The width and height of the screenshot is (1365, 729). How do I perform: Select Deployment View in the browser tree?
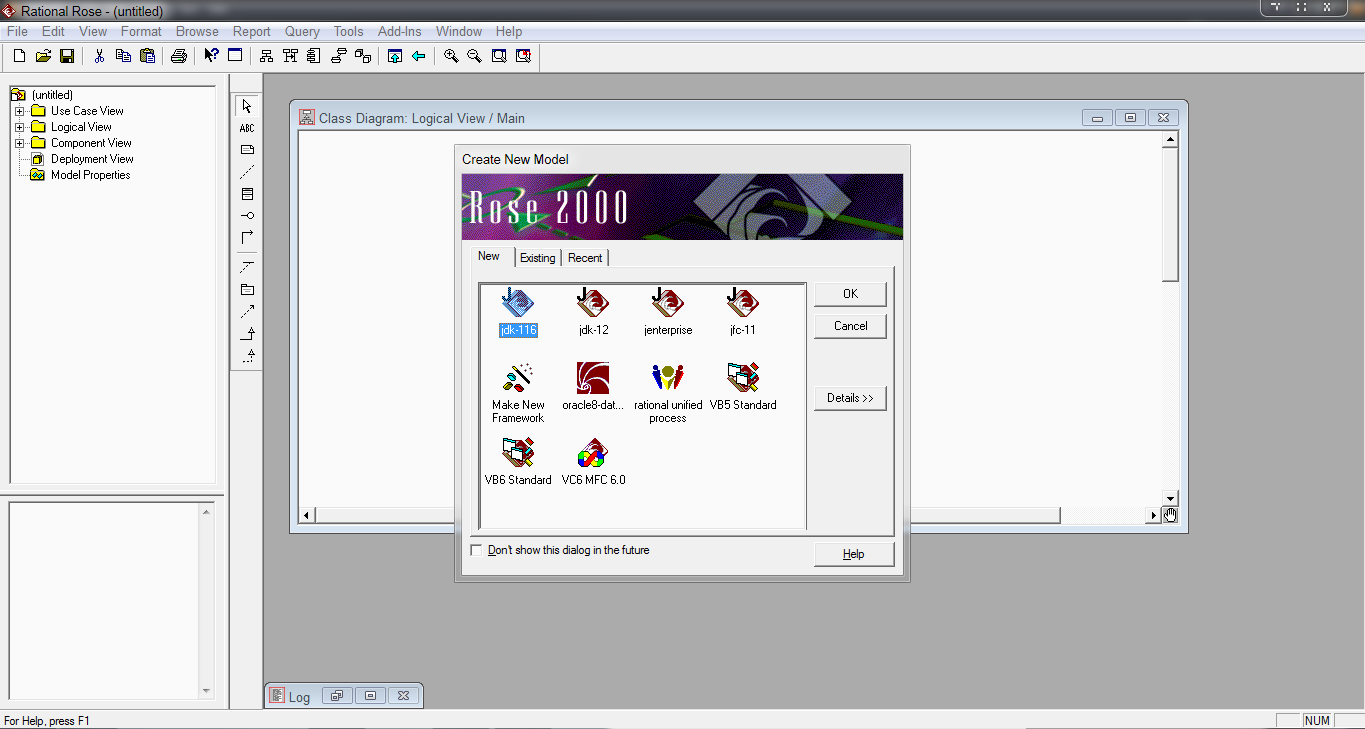92,159
